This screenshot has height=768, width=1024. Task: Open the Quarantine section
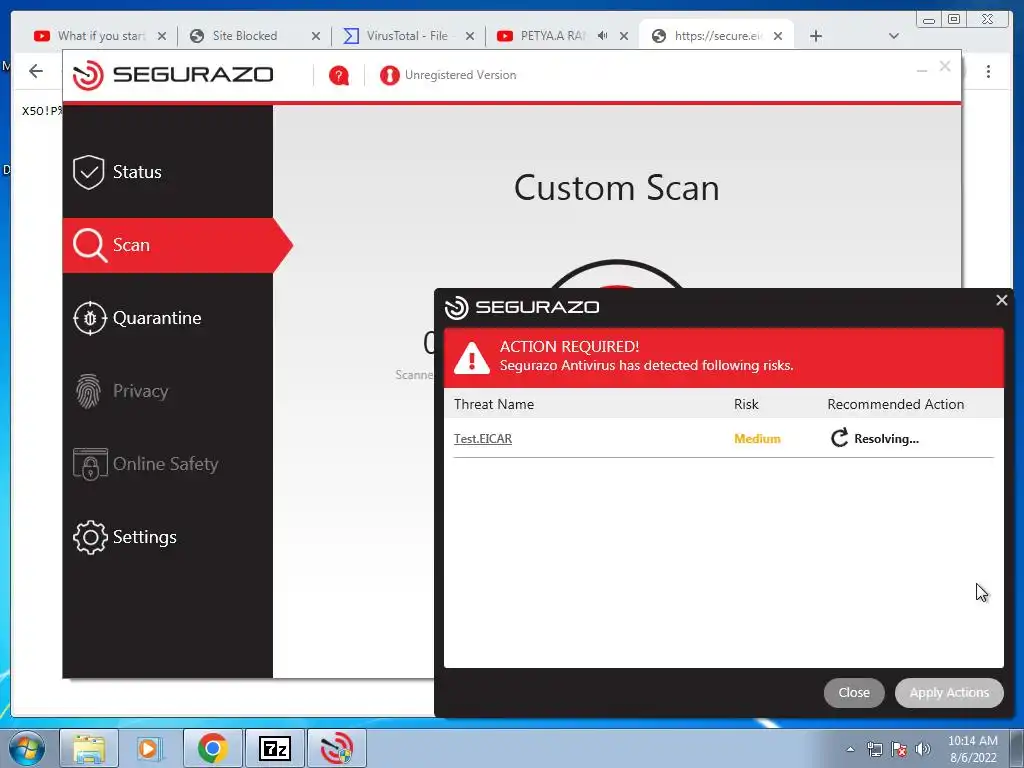[x=168, y=318]
